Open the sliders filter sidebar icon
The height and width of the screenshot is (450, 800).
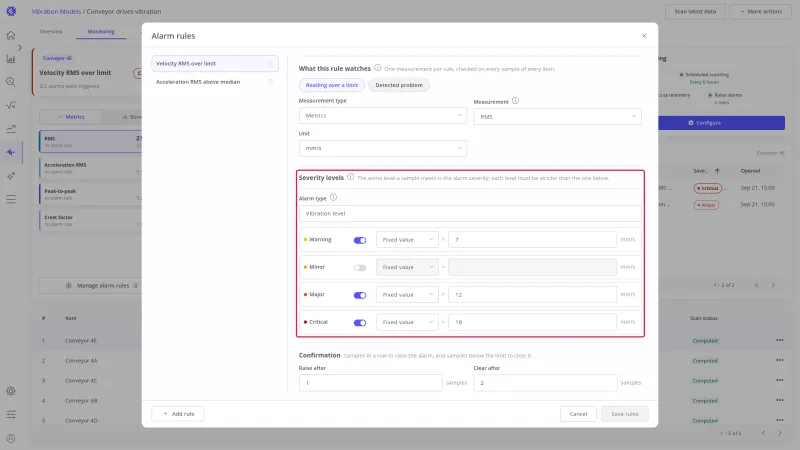click(x=11, y=414)
